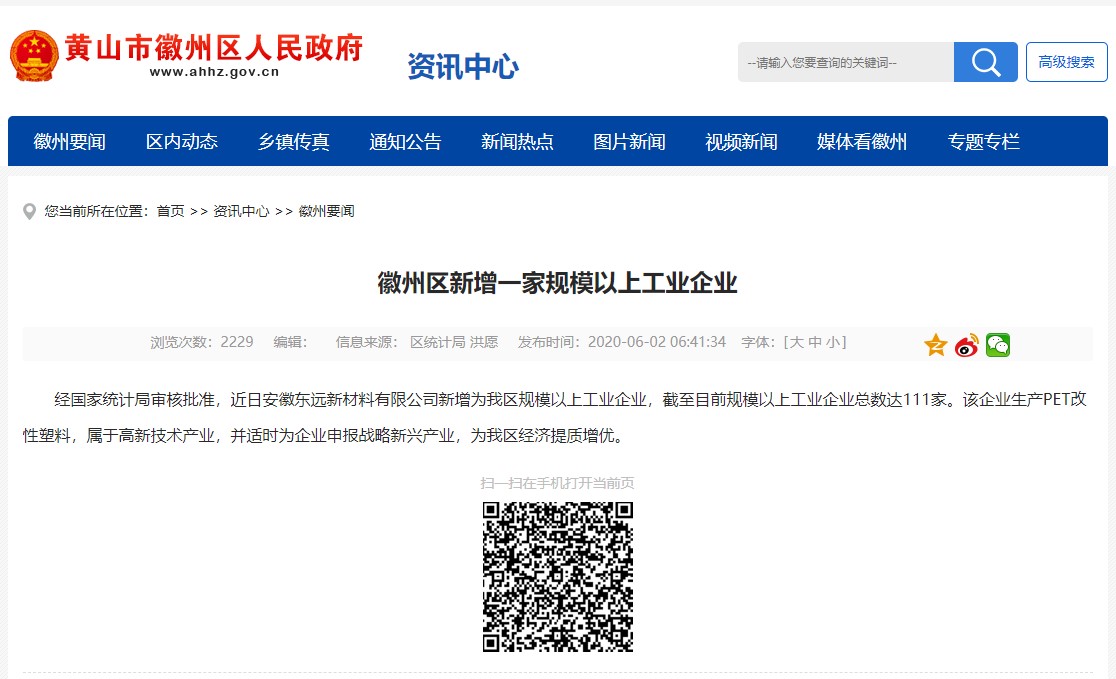Open 高级搜索 advanced search
Image resolution: width=1116 pixels, height=679 pixels.
[x=1066, y=62]
